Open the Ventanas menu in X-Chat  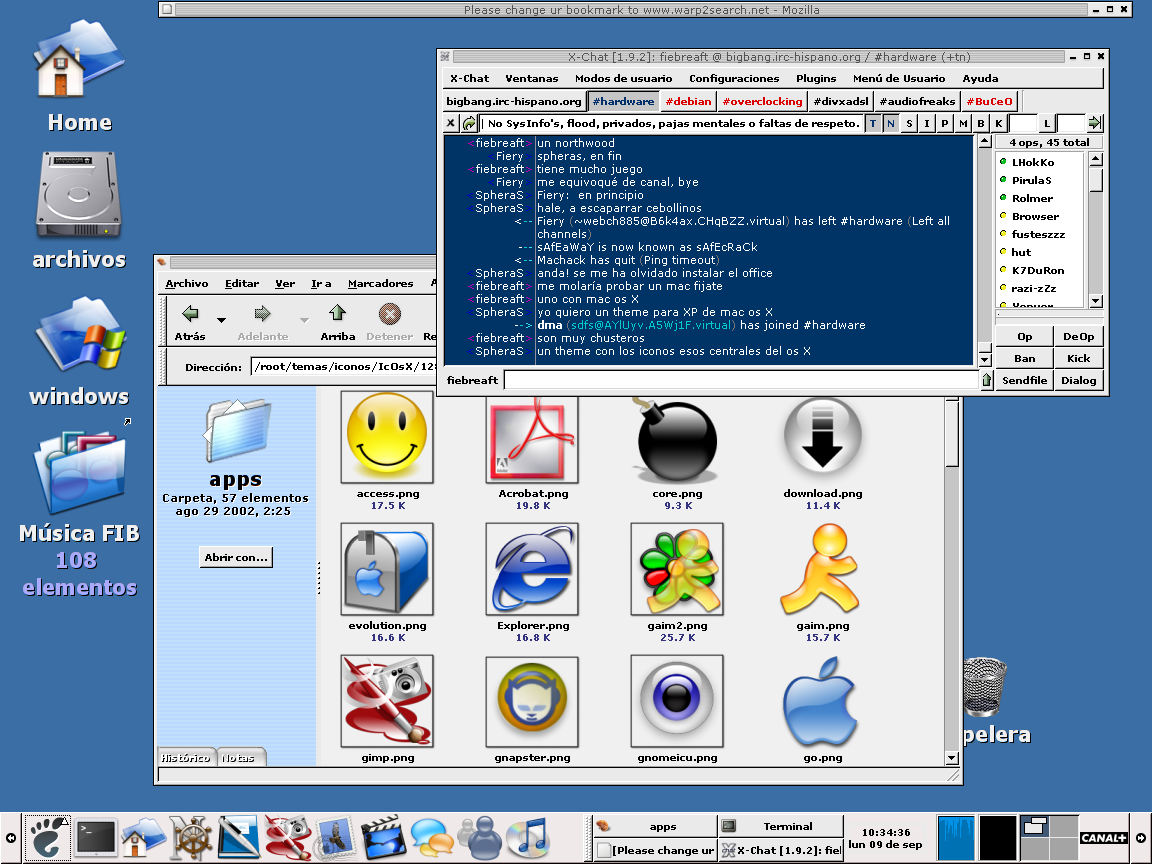click(x=532, y=79)
